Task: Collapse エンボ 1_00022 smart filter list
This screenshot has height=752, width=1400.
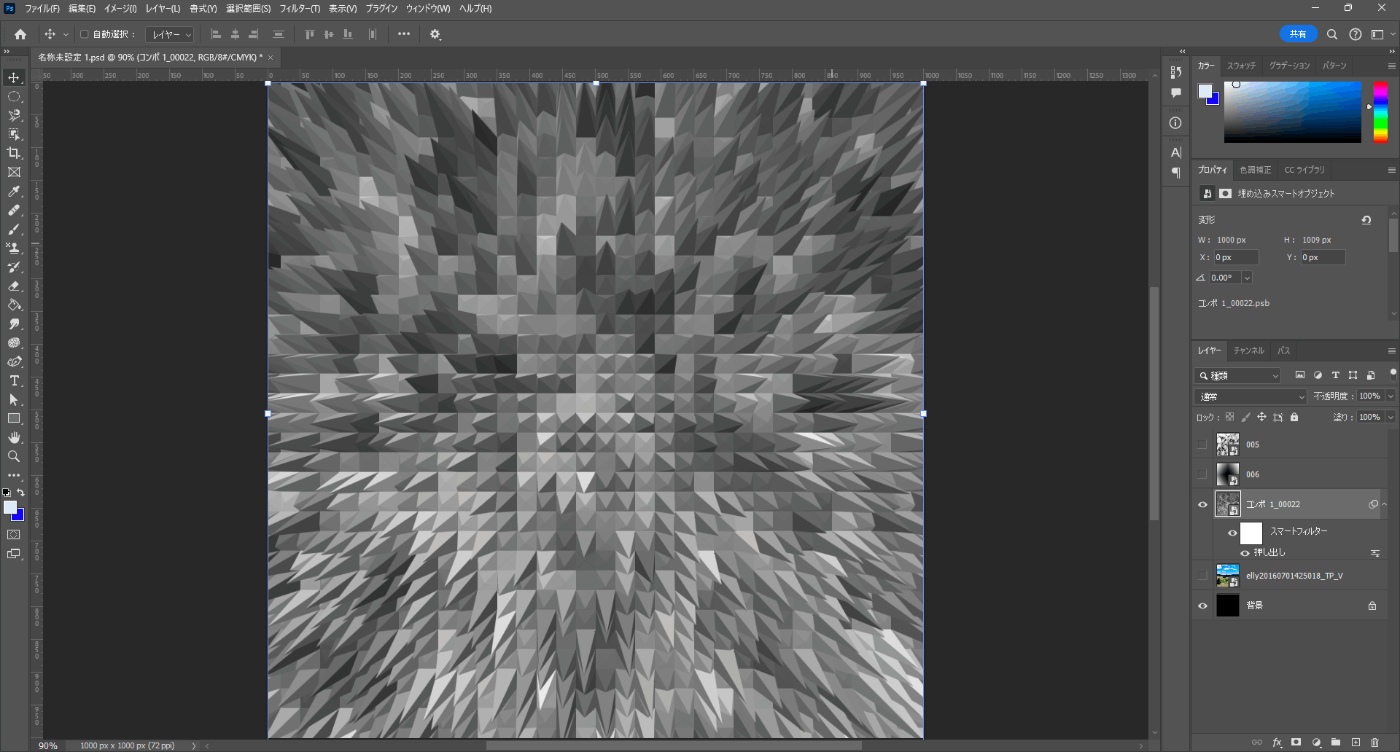Action: point(1385,505)
